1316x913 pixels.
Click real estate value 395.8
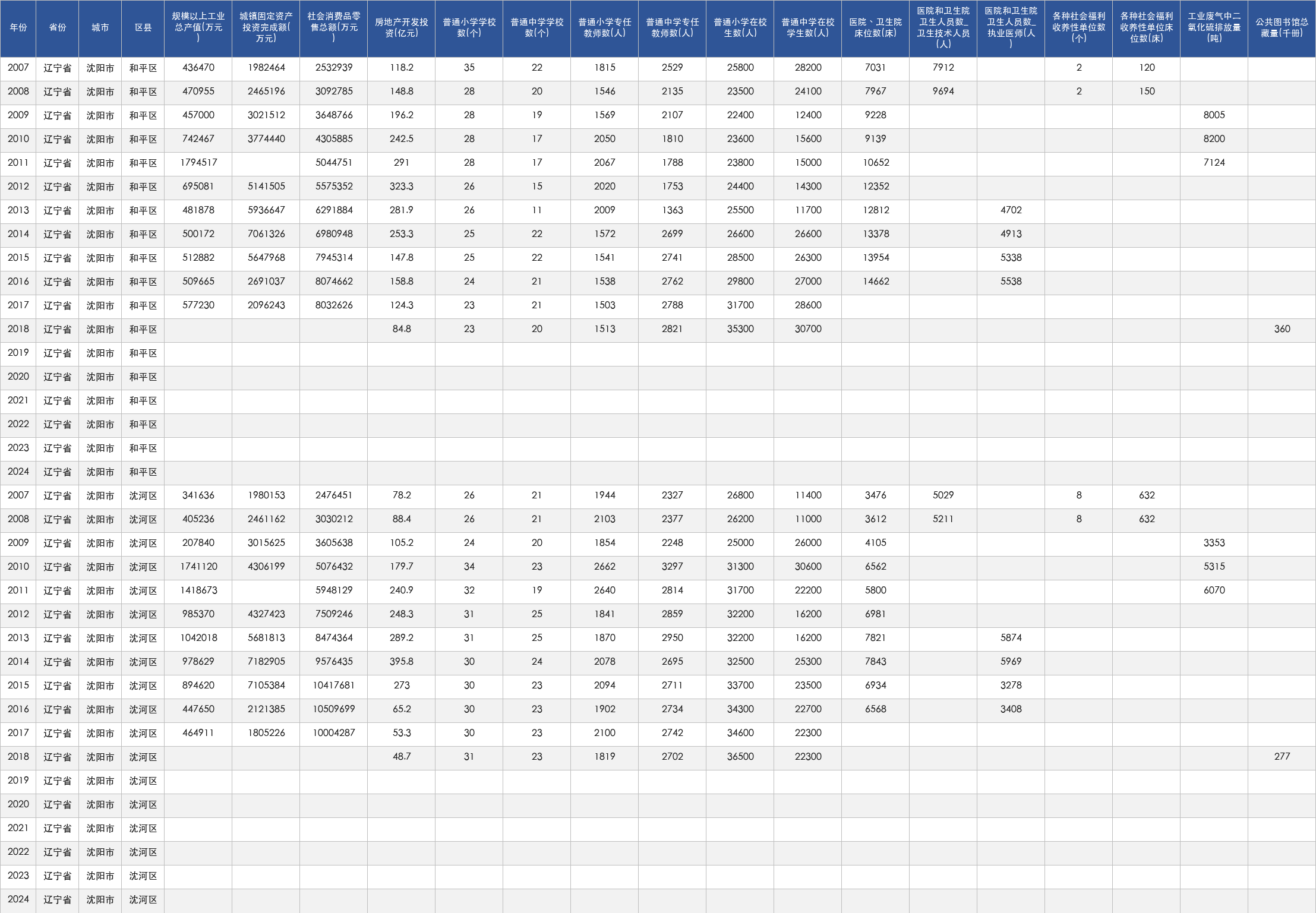pos(401,662)
